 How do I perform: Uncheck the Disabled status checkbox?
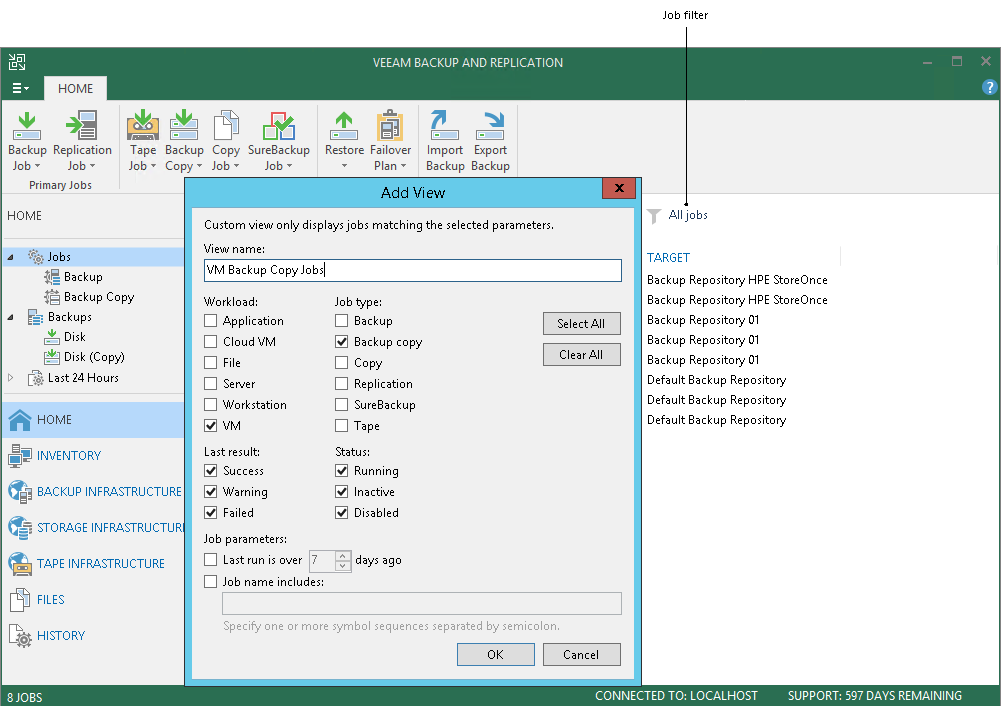point(342,513)
